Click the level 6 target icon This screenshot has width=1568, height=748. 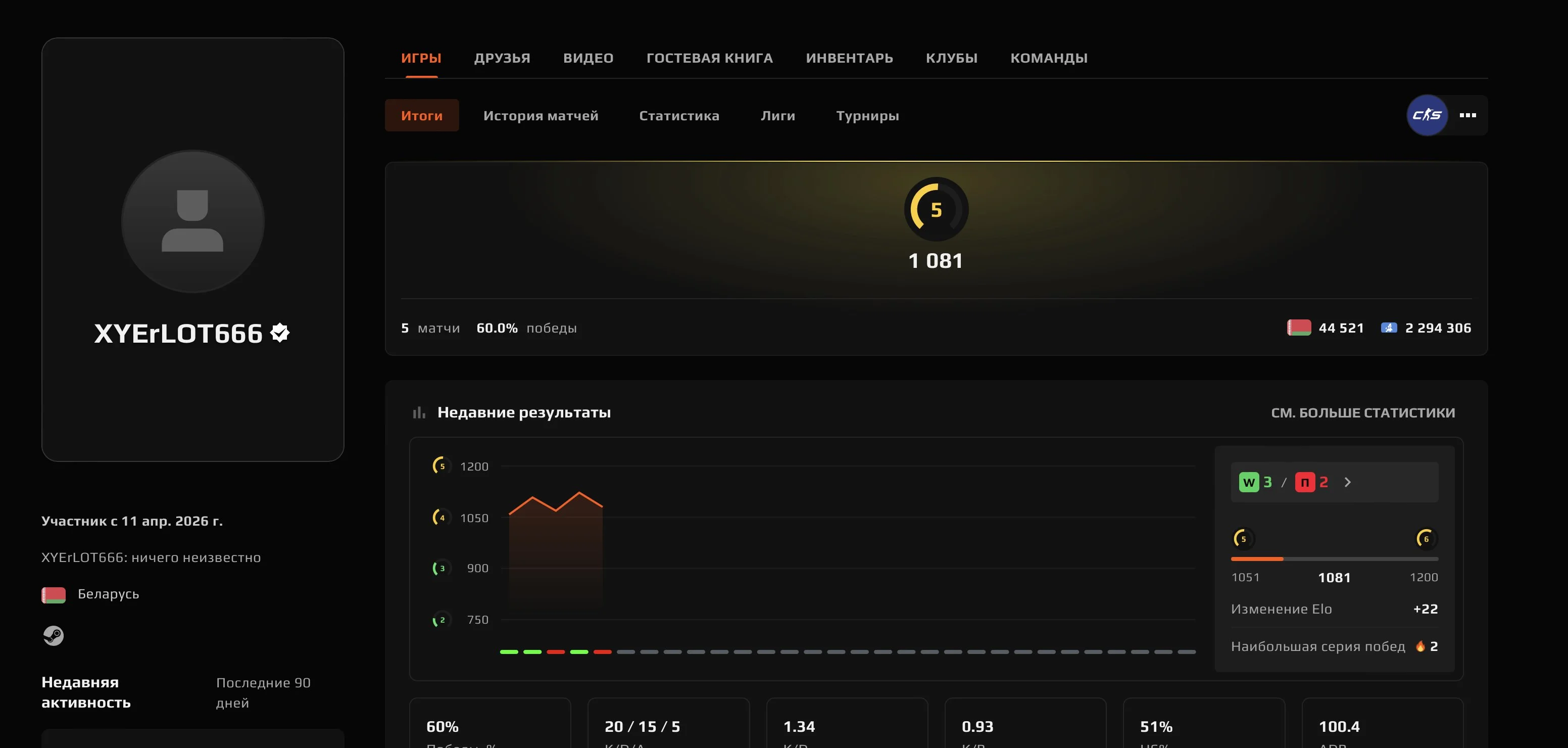pos(1426,538)
